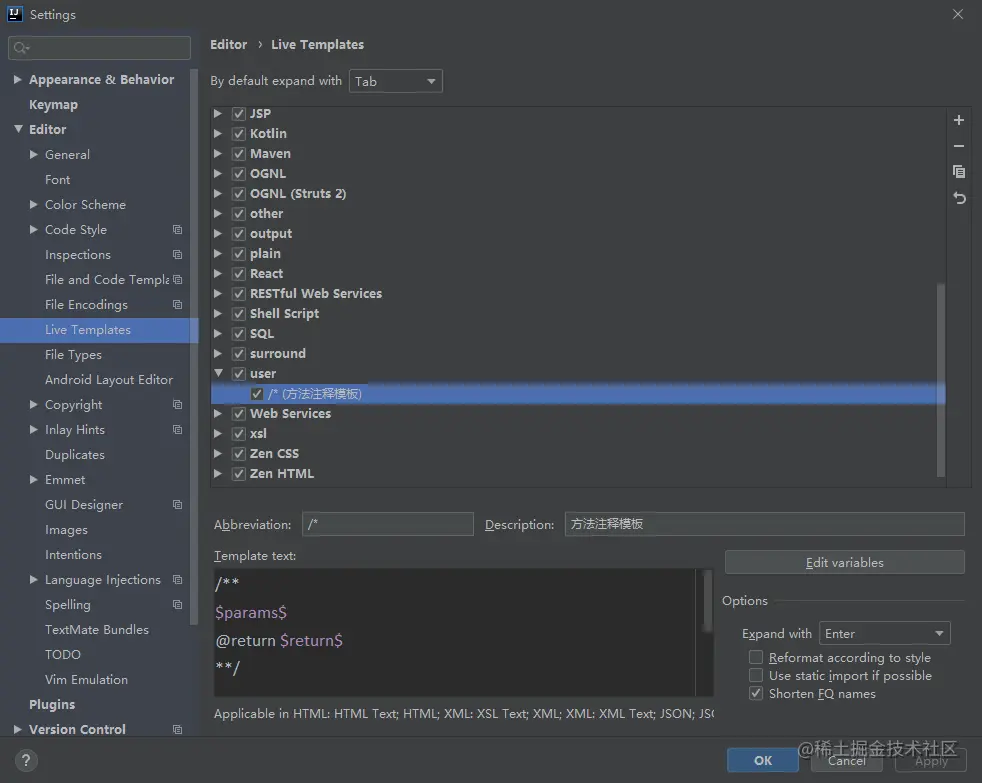This screenshot has width=982, height=783.
Task: Open the Edit variables dialog
Action: pyautogui.click(x=844, y=563)
